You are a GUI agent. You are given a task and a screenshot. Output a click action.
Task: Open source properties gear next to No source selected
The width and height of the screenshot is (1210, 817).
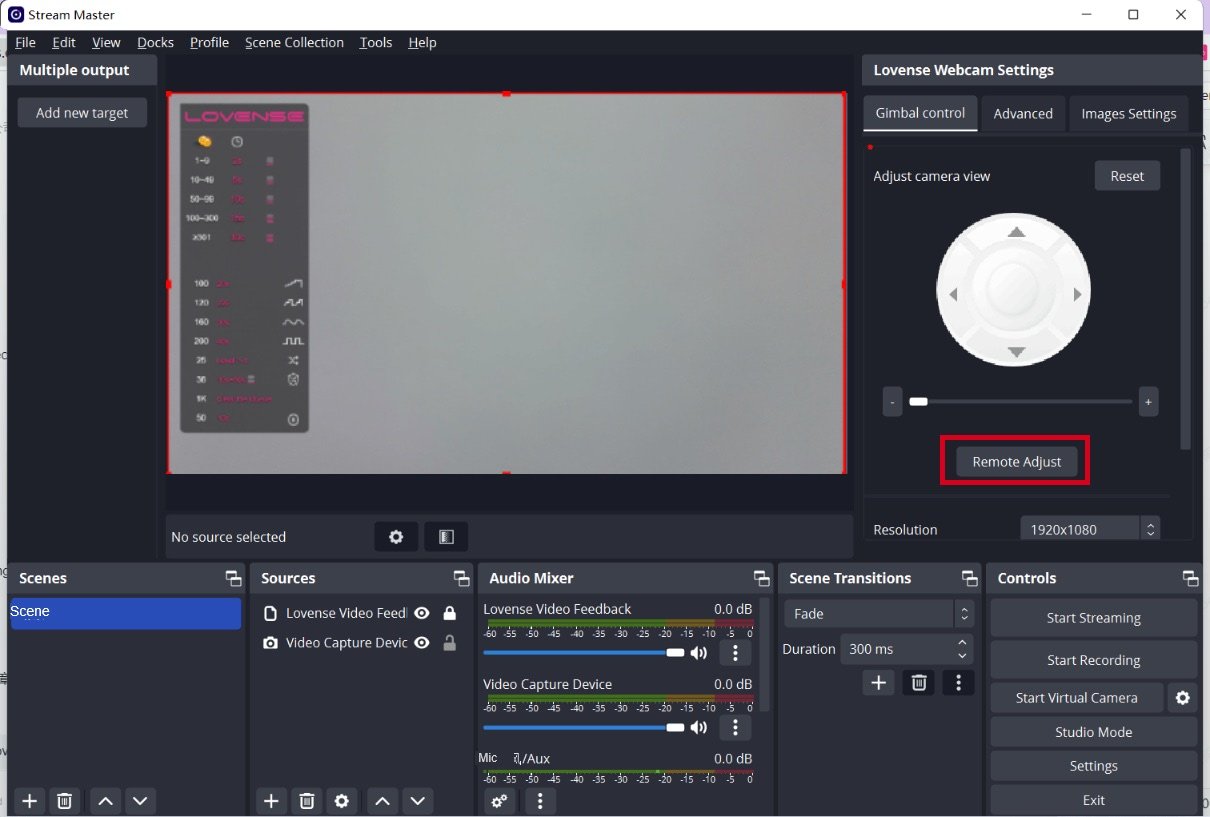[396, 537]
